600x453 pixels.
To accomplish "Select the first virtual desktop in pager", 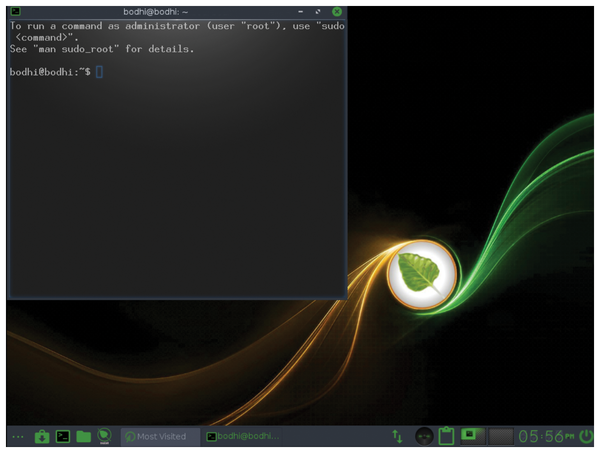I will [473, 437].
